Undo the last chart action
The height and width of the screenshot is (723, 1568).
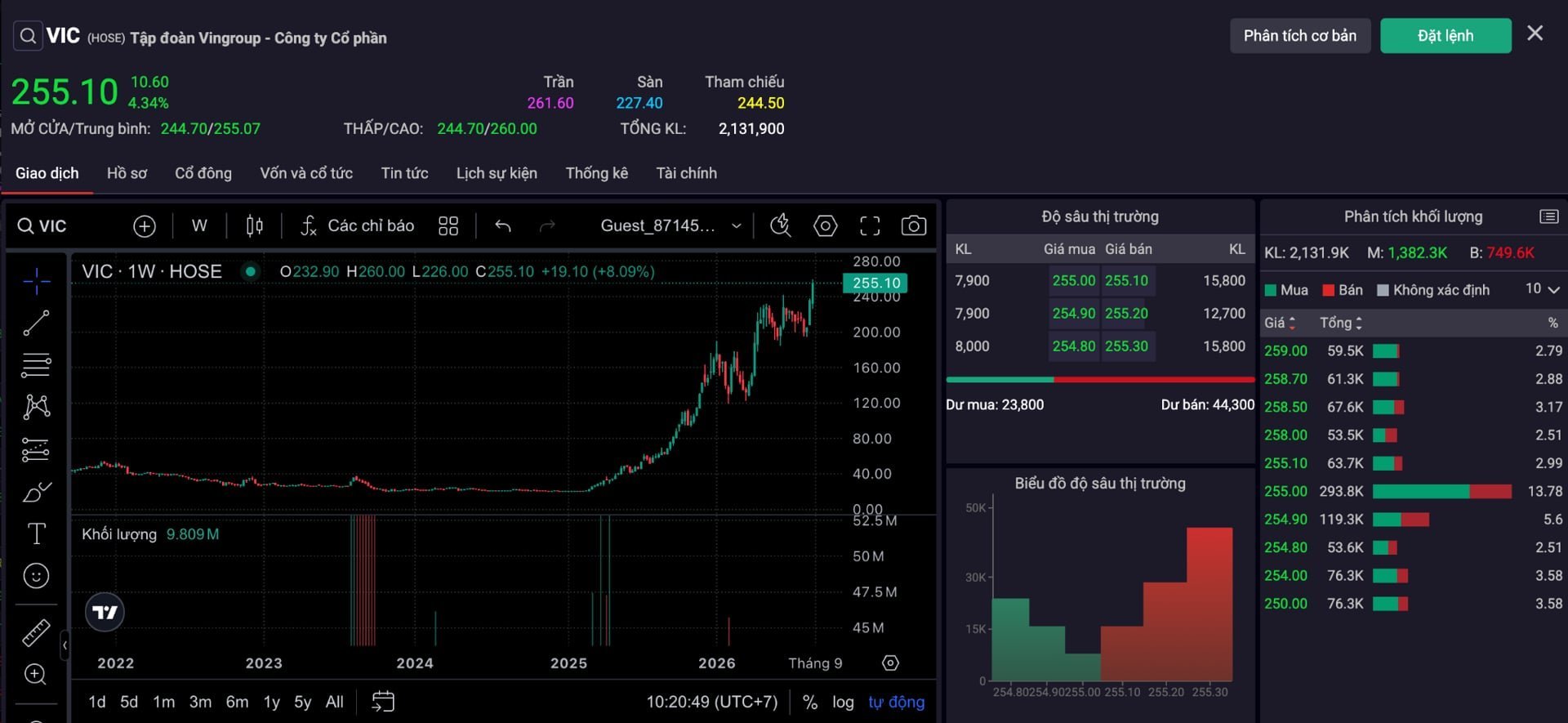click(x=503, y=226)
